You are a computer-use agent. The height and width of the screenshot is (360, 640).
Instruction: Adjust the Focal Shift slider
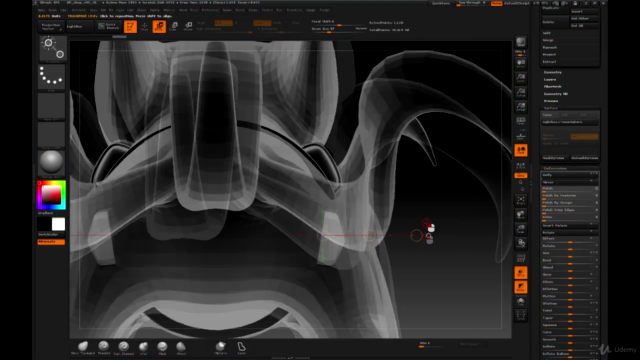(338, 22)
